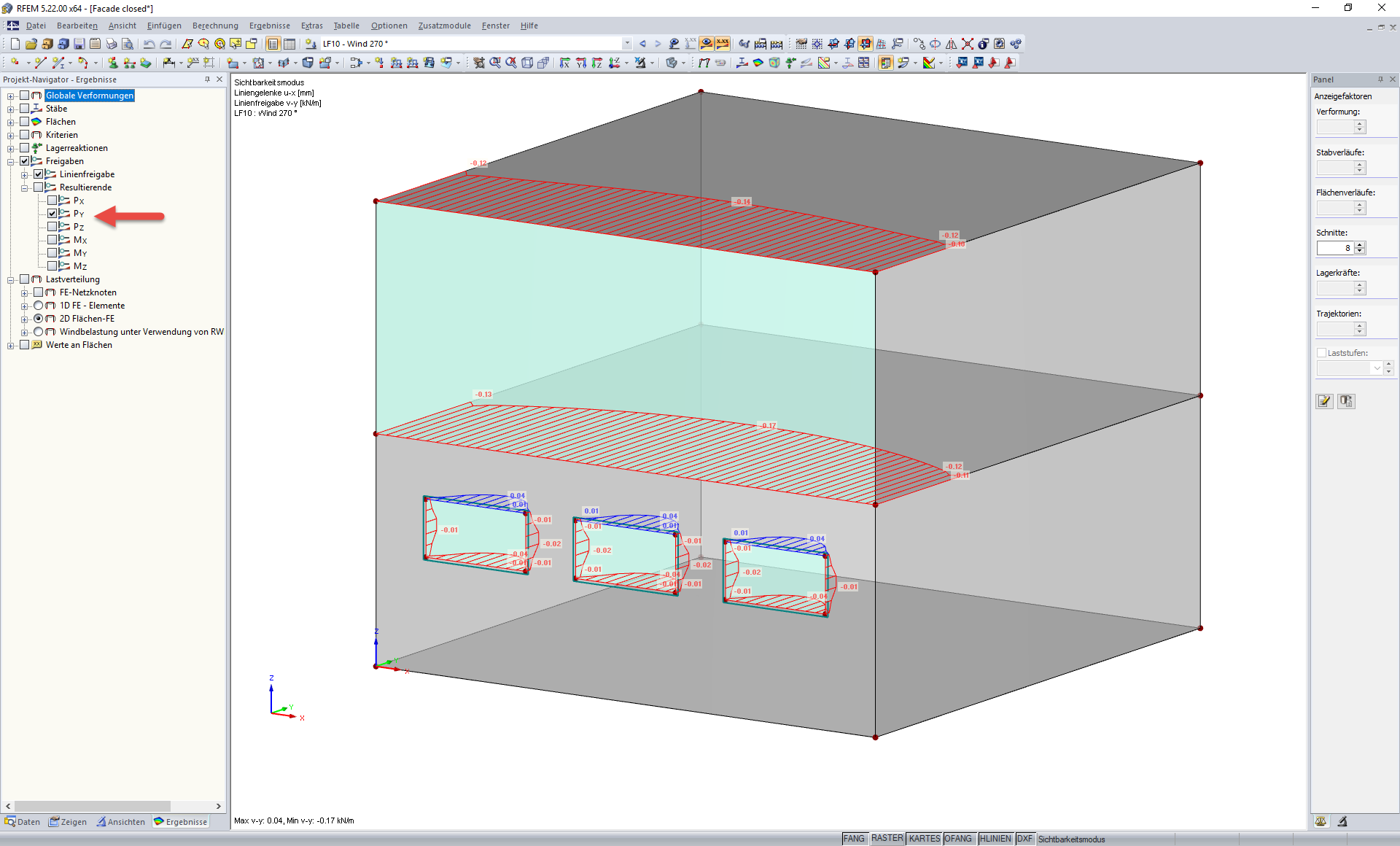Expand the Stäbe tree branch
This screenshot has width=1400, height=846.
(11, 108)
